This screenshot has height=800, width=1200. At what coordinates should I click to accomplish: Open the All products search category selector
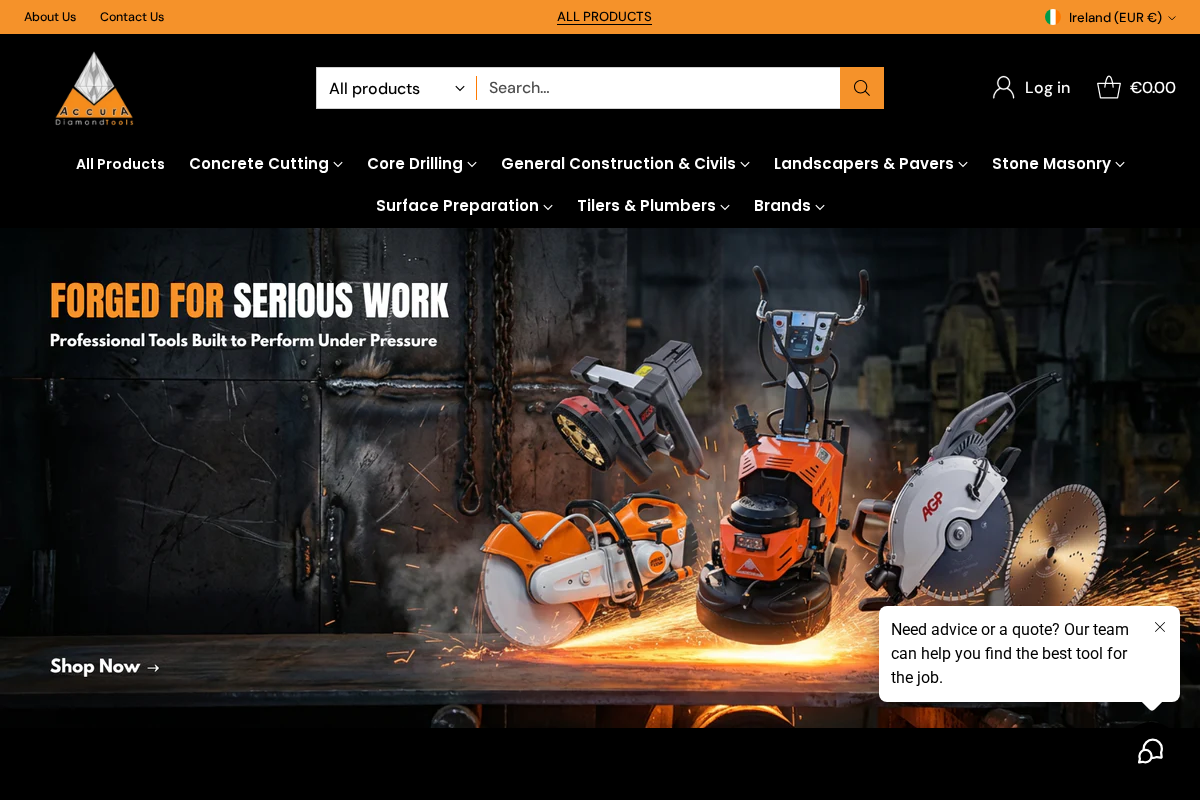[395, 88]
